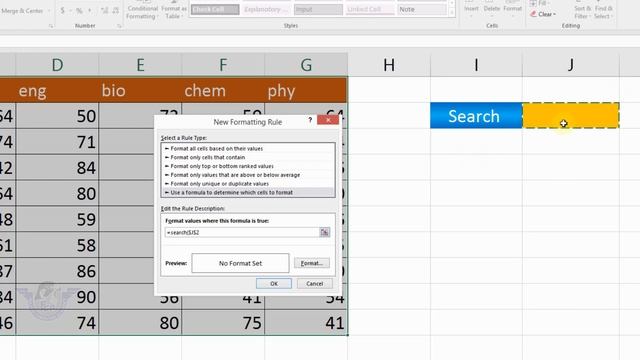This screenshot has height=360, width=640.
Task: Click the 'phy' header cell
Action: click(306, 90)
